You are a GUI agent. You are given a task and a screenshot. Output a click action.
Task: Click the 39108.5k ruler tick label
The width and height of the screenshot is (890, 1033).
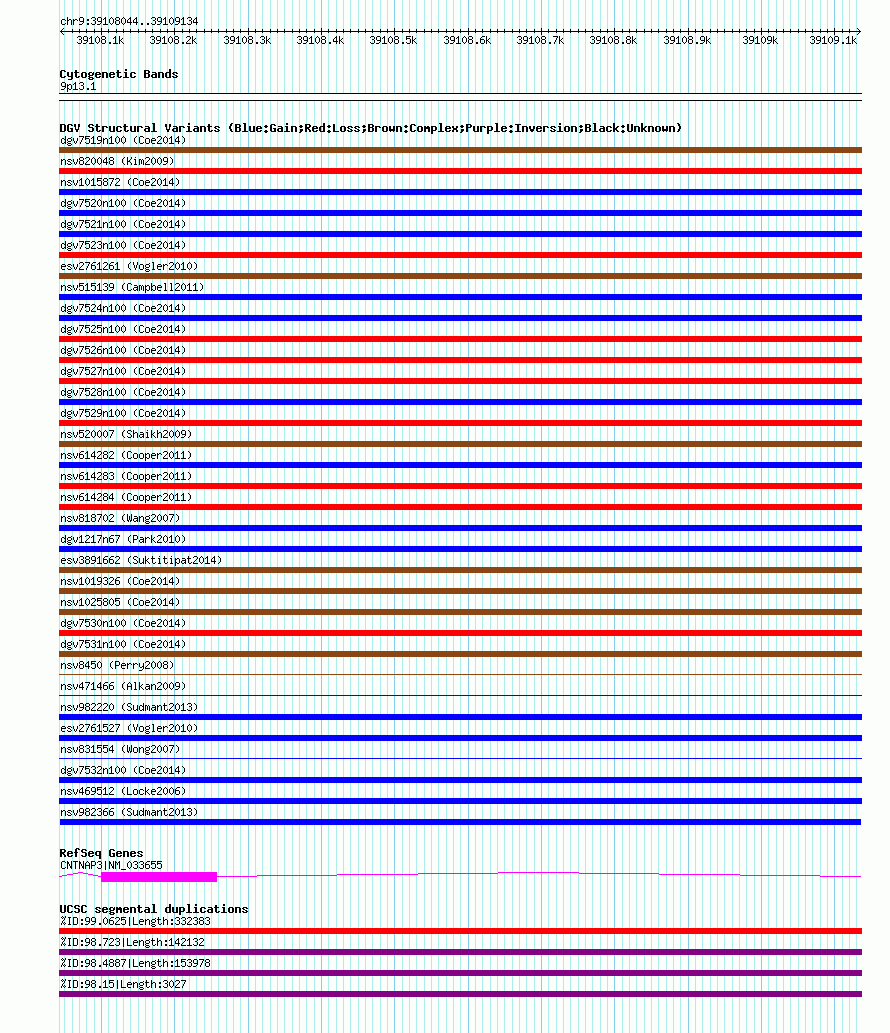click(x=393, y=40)
